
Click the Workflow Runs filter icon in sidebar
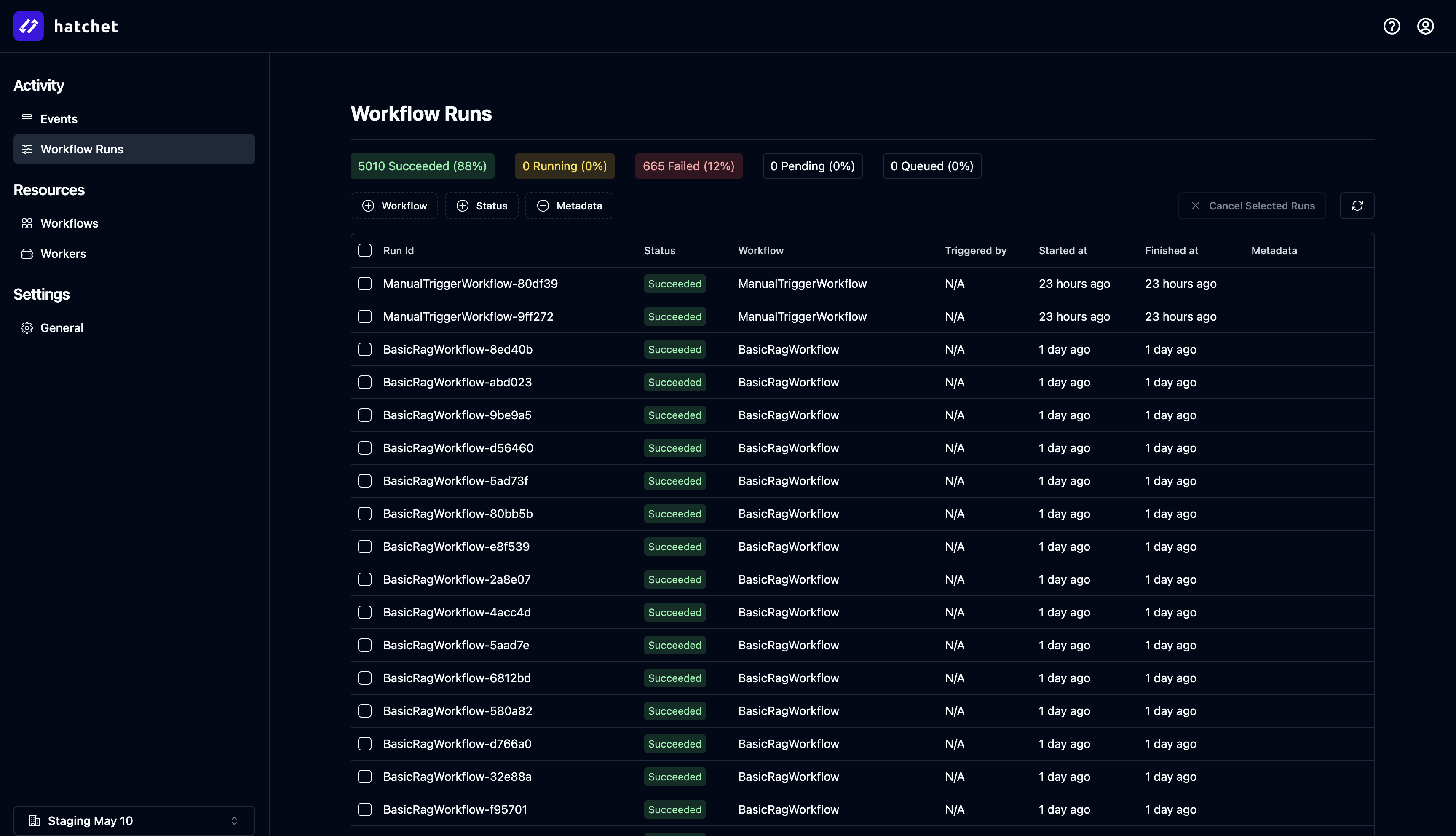27,149
